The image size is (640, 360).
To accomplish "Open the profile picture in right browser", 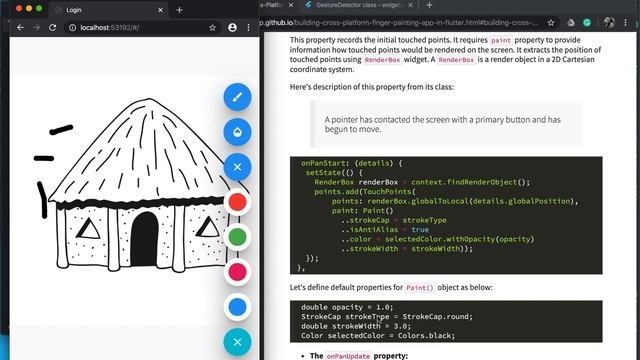I will tap(609, 22).
